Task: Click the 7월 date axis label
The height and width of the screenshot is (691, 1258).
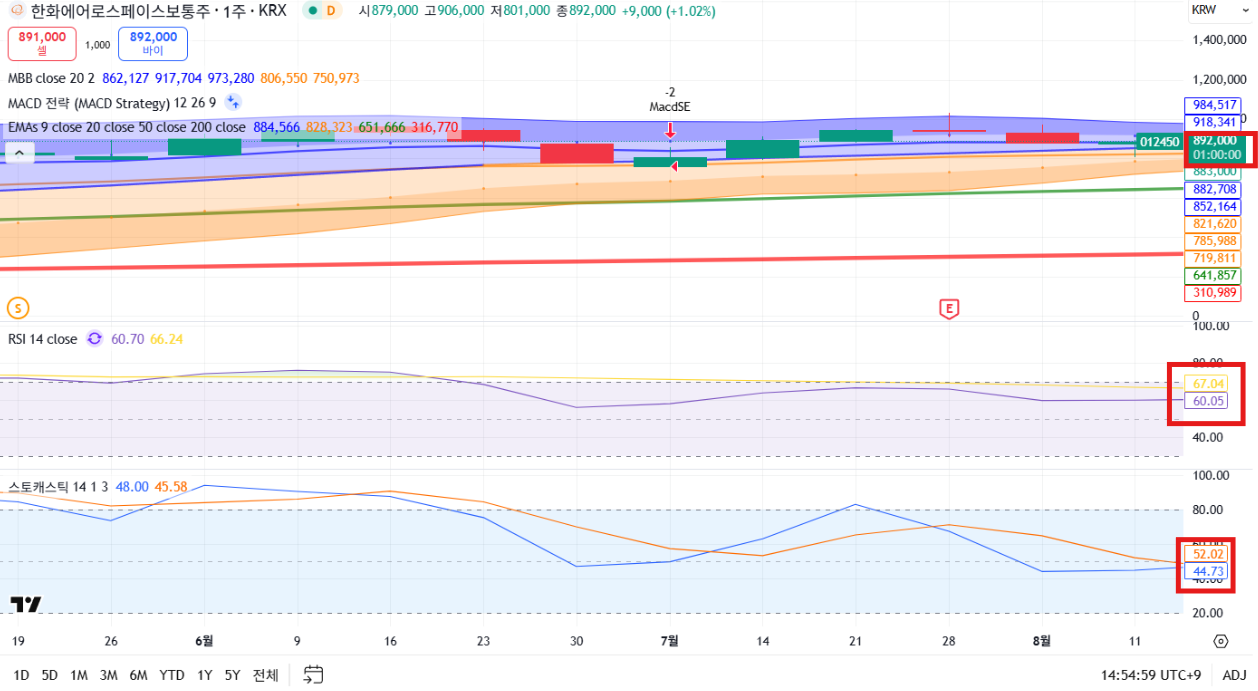Action: [670, 641]
